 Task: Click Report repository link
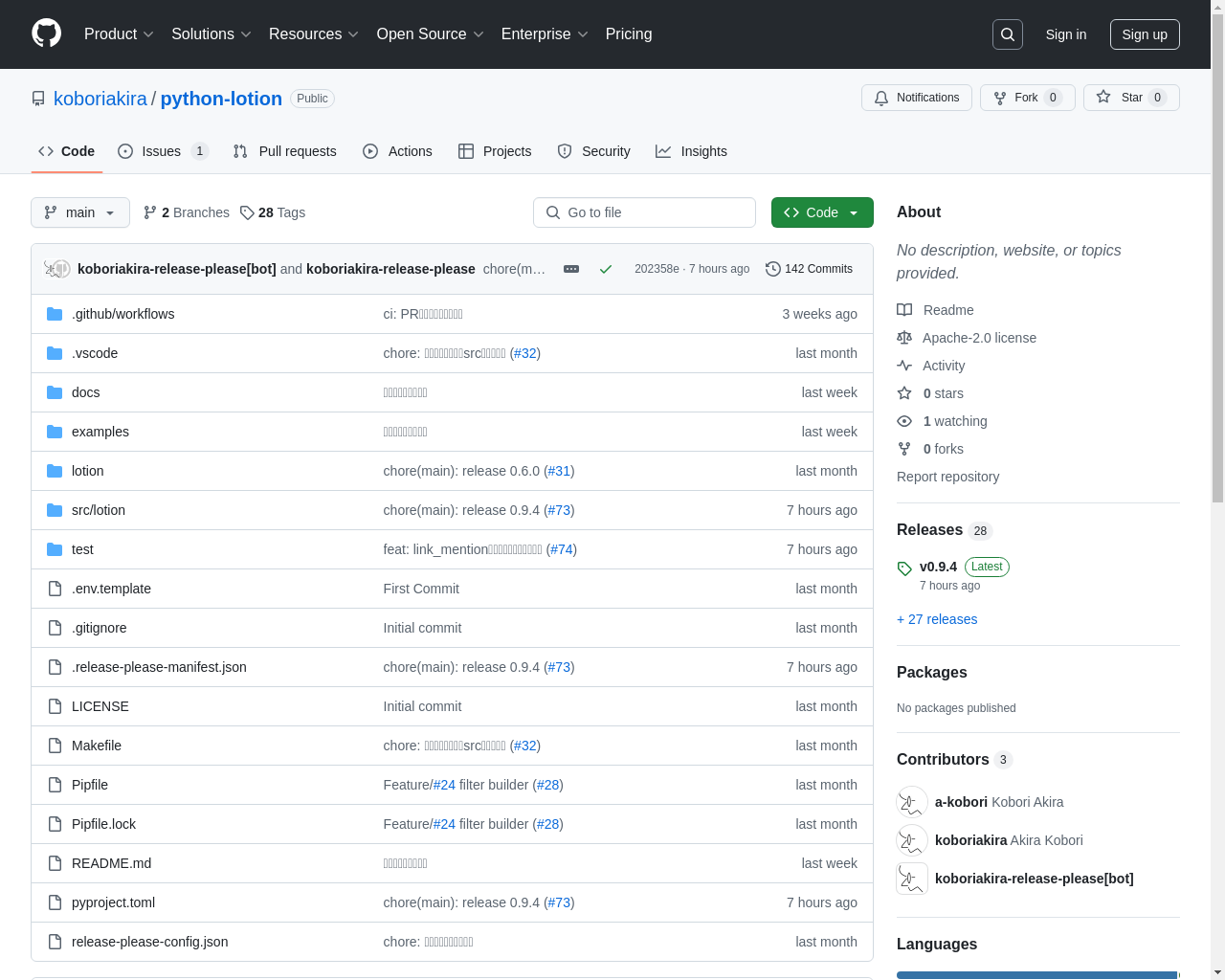coord(947,477)
